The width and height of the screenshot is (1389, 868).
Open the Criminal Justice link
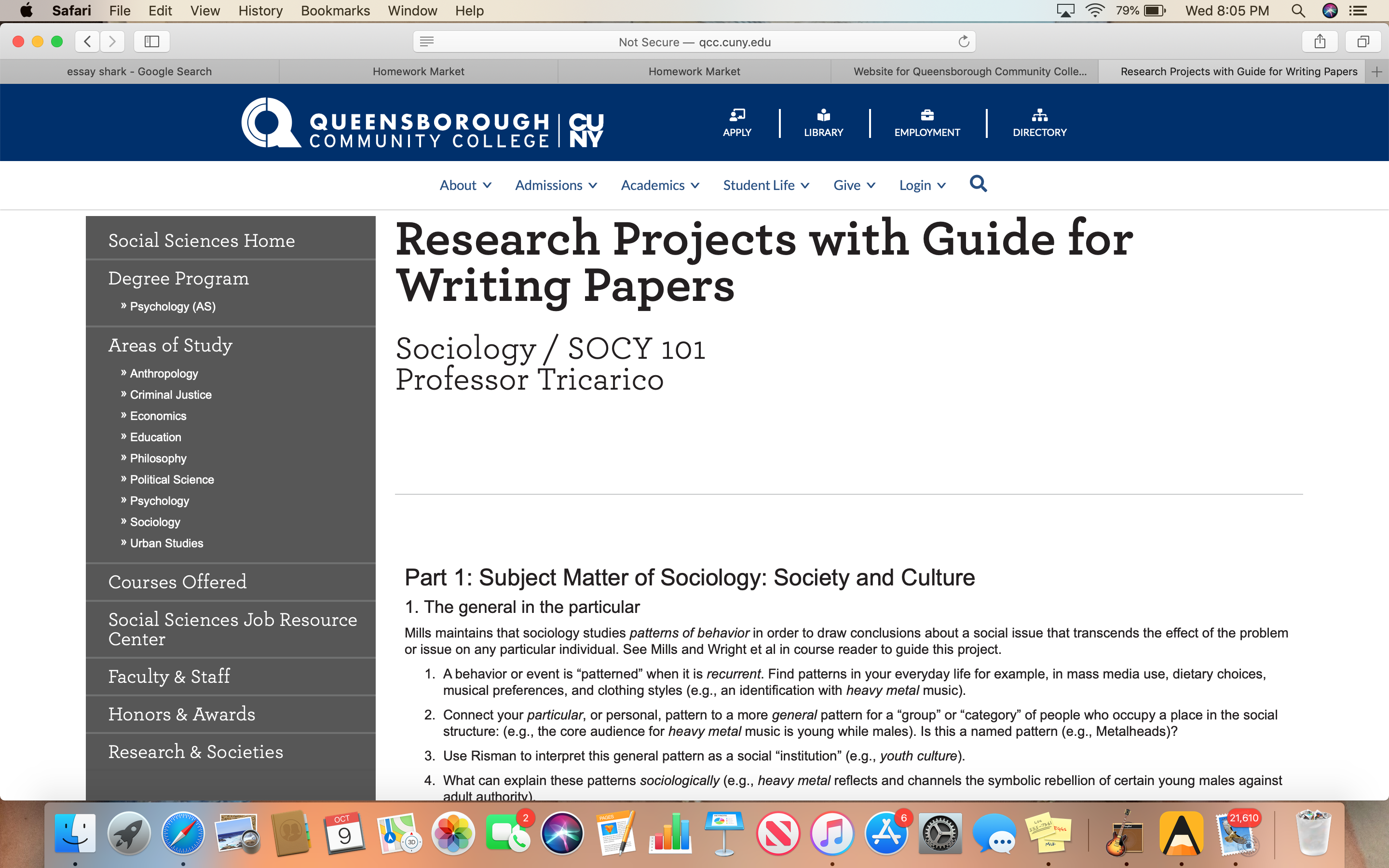[x=171, y=394]
